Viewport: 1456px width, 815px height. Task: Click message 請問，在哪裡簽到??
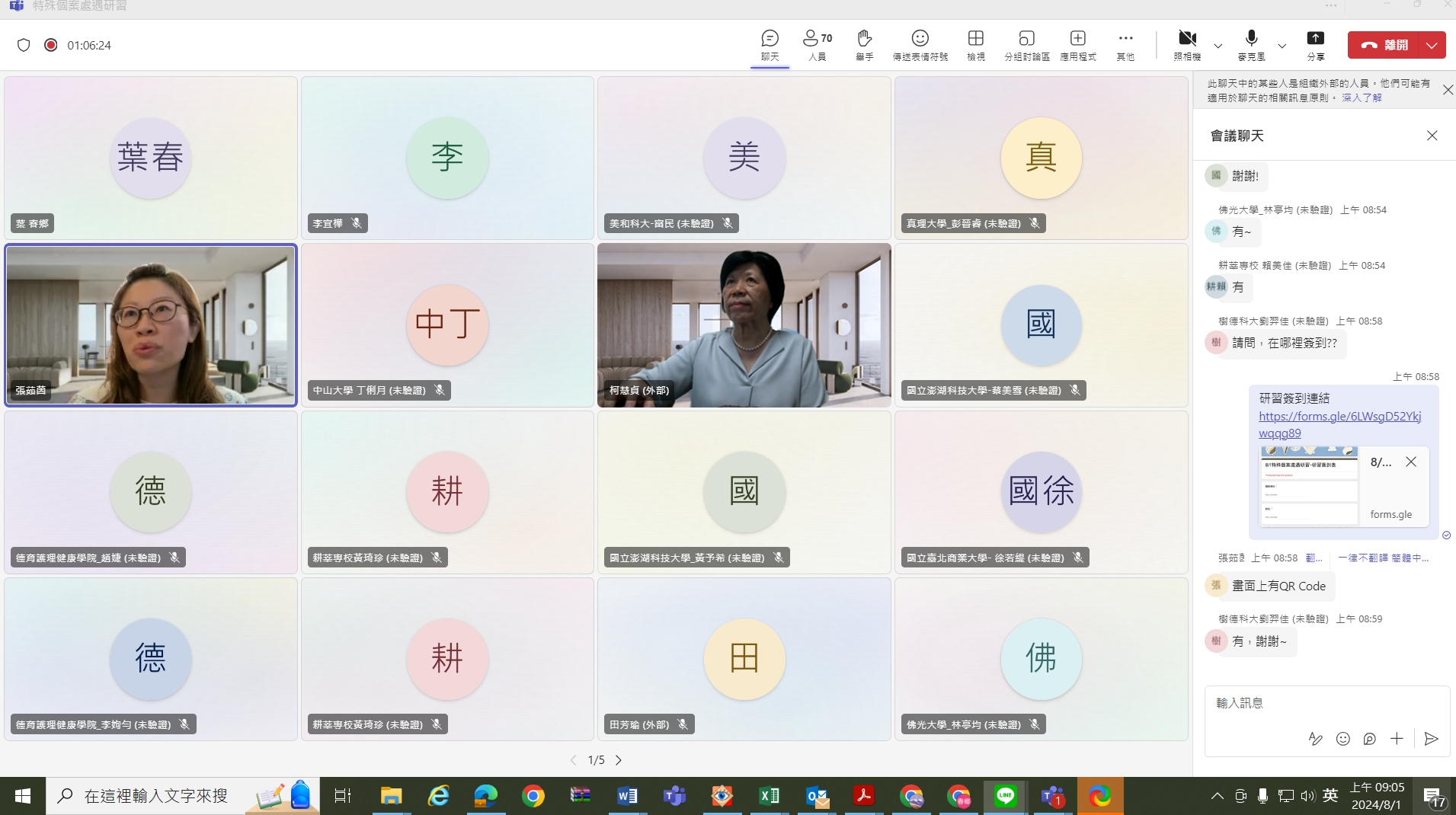pyautogui.click(x=1284, y=343)
